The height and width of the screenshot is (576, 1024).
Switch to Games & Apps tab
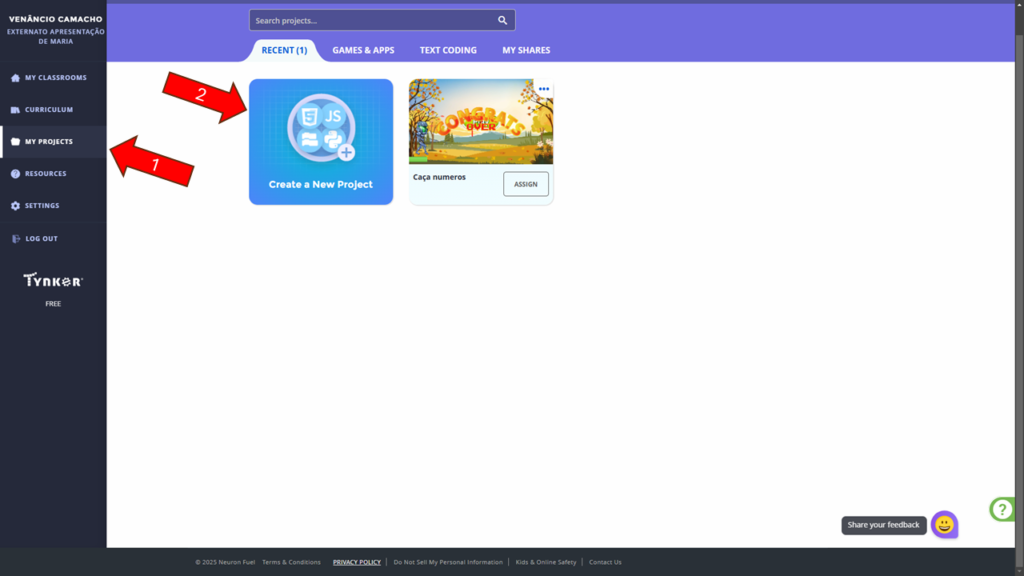pos(363,50)
